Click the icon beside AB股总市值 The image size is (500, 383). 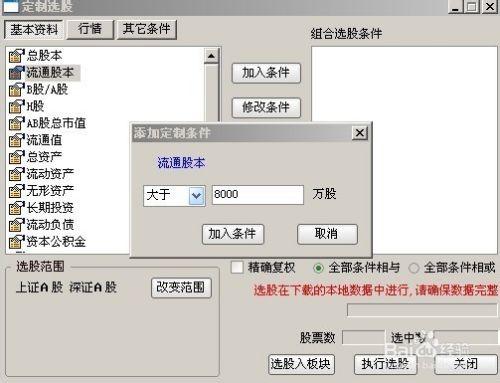[x=17, y=123]
